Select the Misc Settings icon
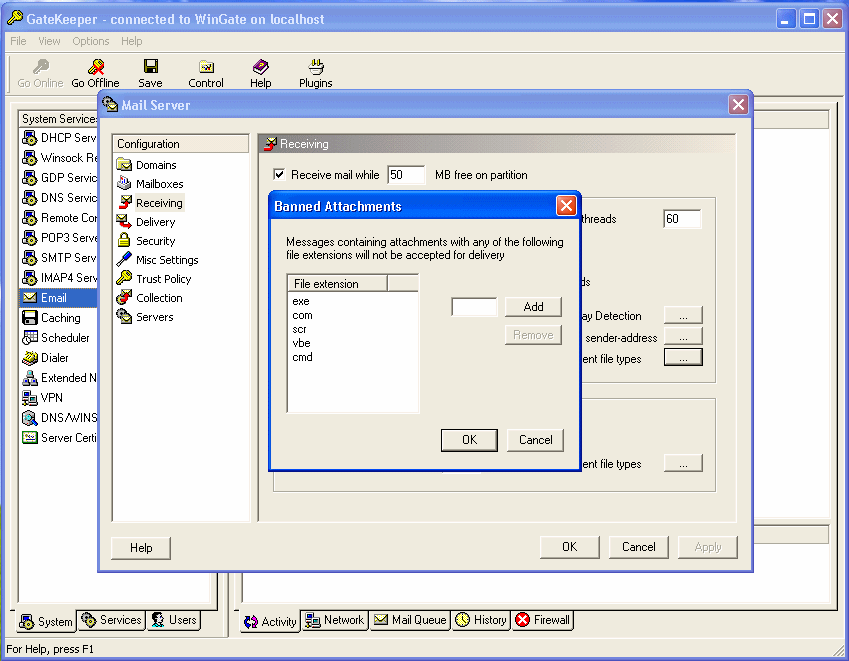 pyautogui.click(x=125, y=259)
